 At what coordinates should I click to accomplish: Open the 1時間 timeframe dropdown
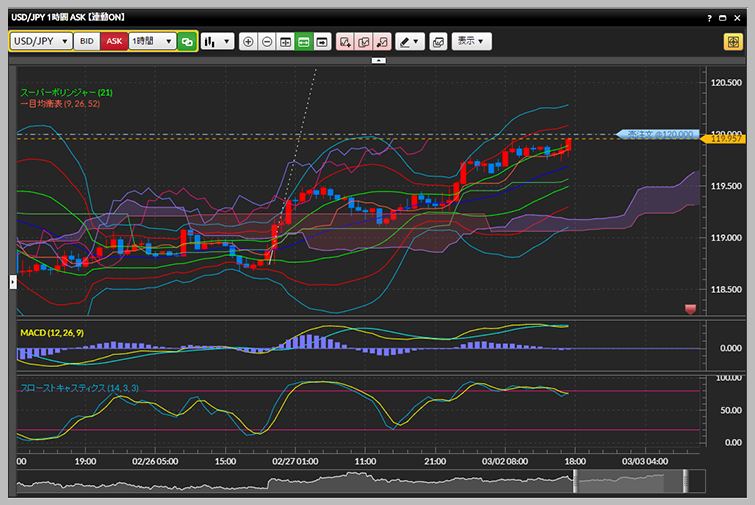(x=152, y=41)
